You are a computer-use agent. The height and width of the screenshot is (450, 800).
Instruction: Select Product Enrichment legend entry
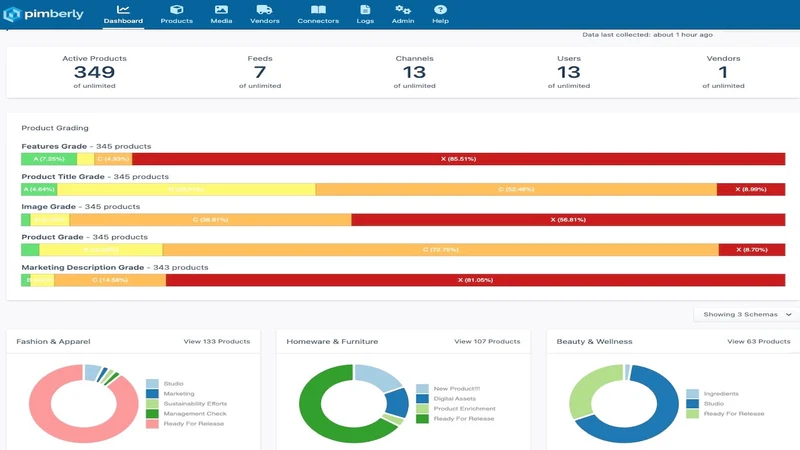(x=456, y=409)
